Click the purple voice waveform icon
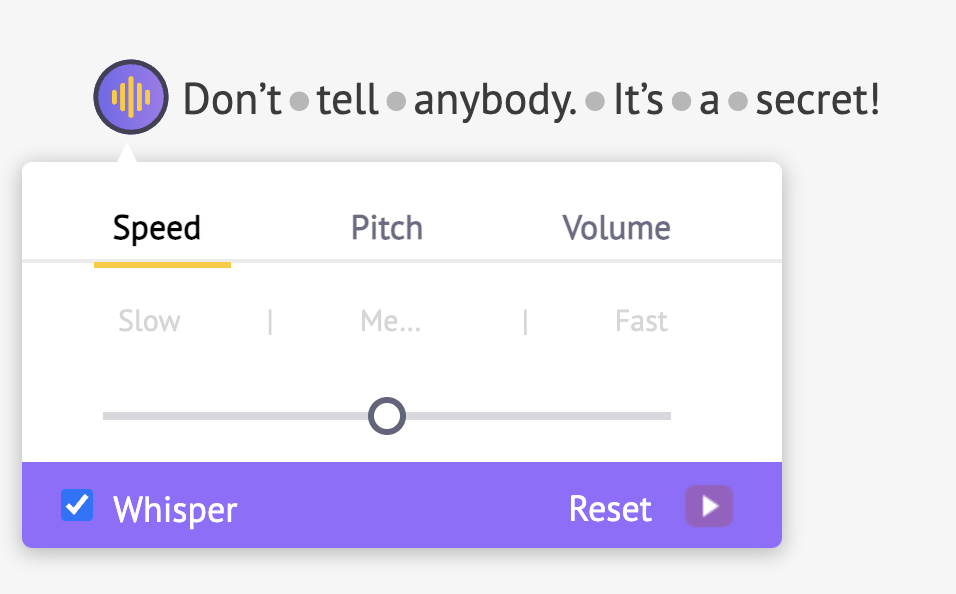This screenshot has width=956, height=594. tap(130, 97)
